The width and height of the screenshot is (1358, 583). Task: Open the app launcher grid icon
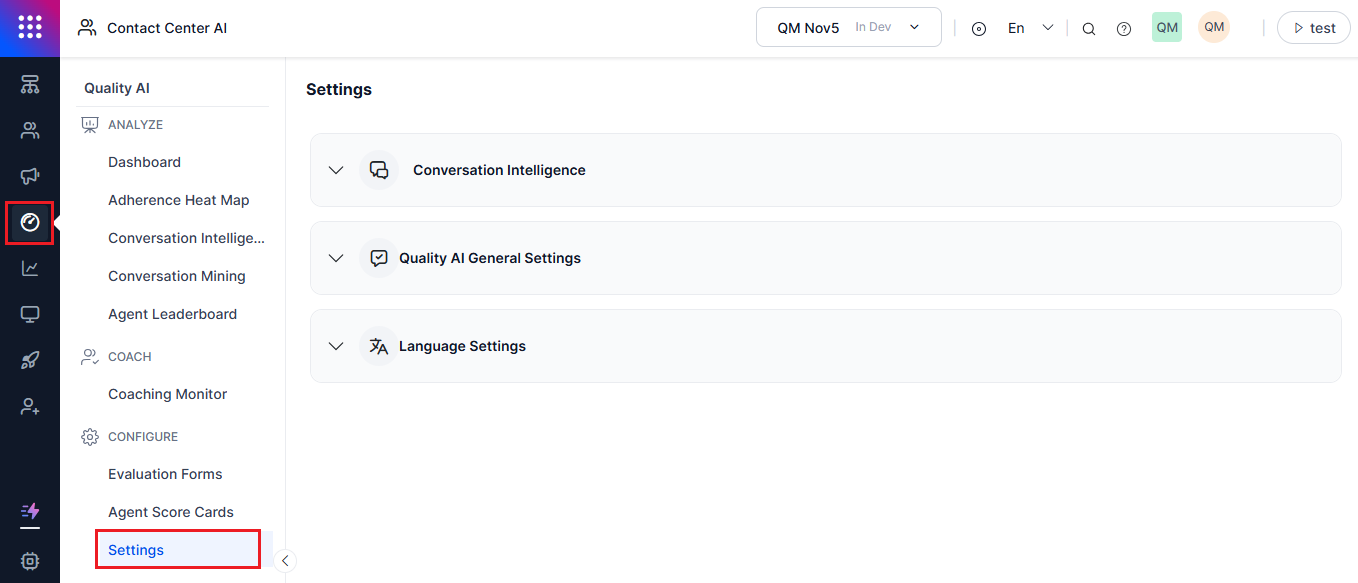pyautogui.click(x=30, y=27)
